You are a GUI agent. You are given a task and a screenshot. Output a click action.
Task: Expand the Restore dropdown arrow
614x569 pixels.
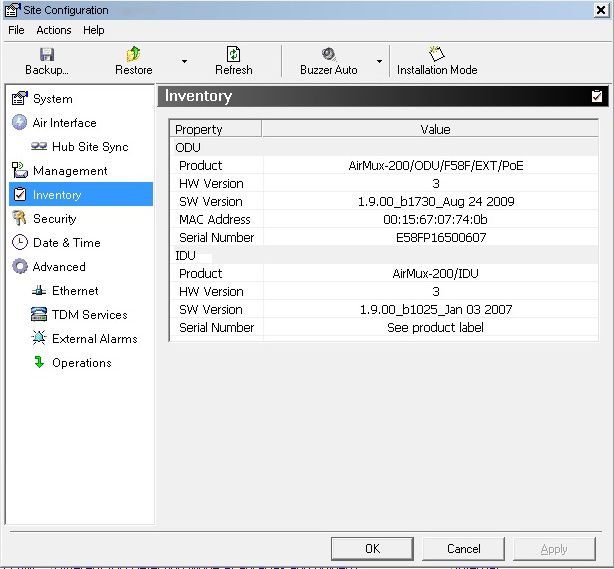[x=184, y=62]
